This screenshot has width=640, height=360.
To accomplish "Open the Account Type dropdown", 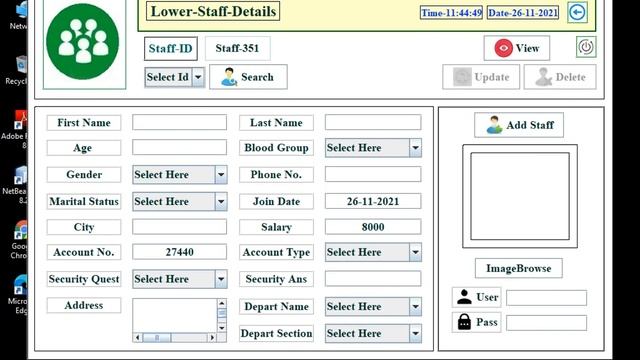I will pyautogui.click(x=373, y=252).
